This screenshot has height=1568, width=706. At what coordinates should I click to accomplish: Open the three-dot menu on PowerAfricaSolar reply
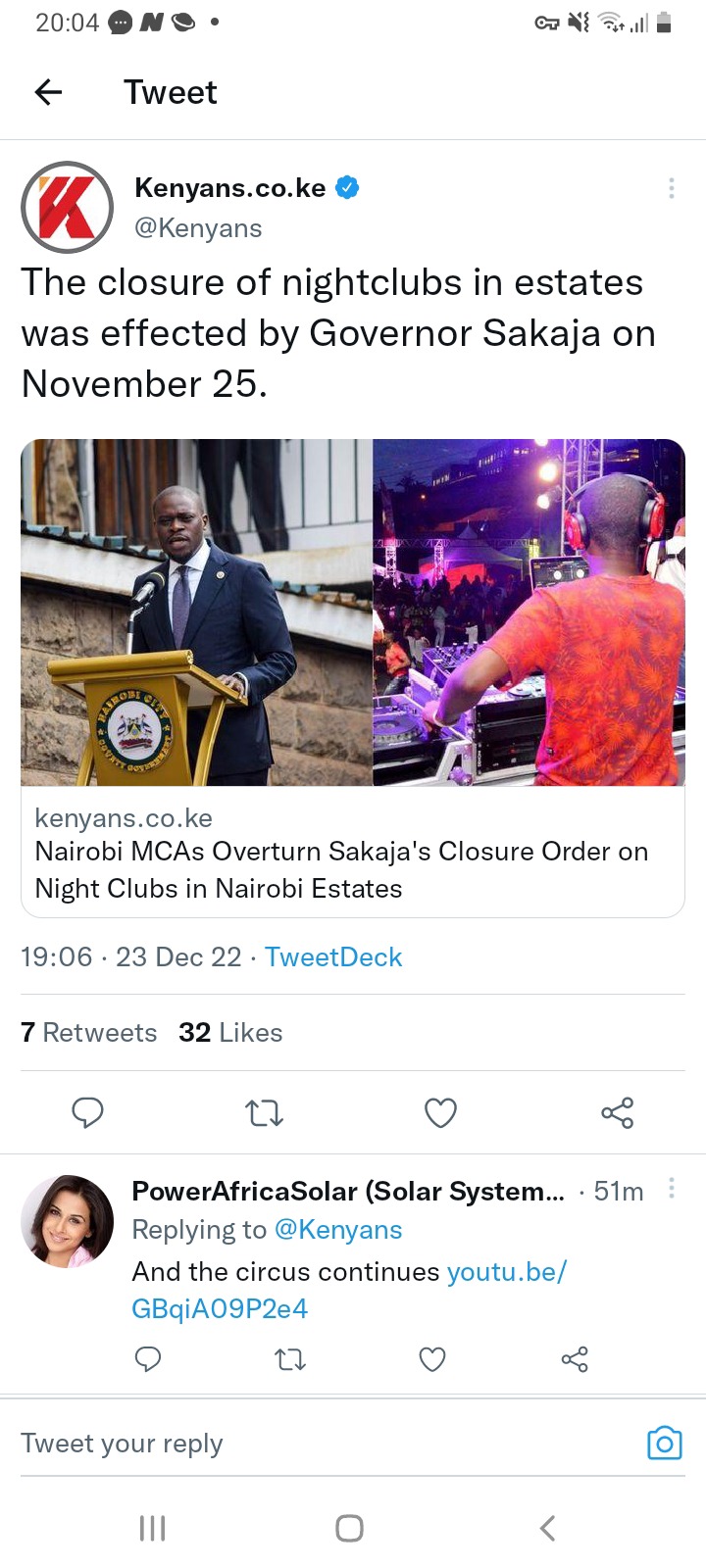click(671, 1189)
